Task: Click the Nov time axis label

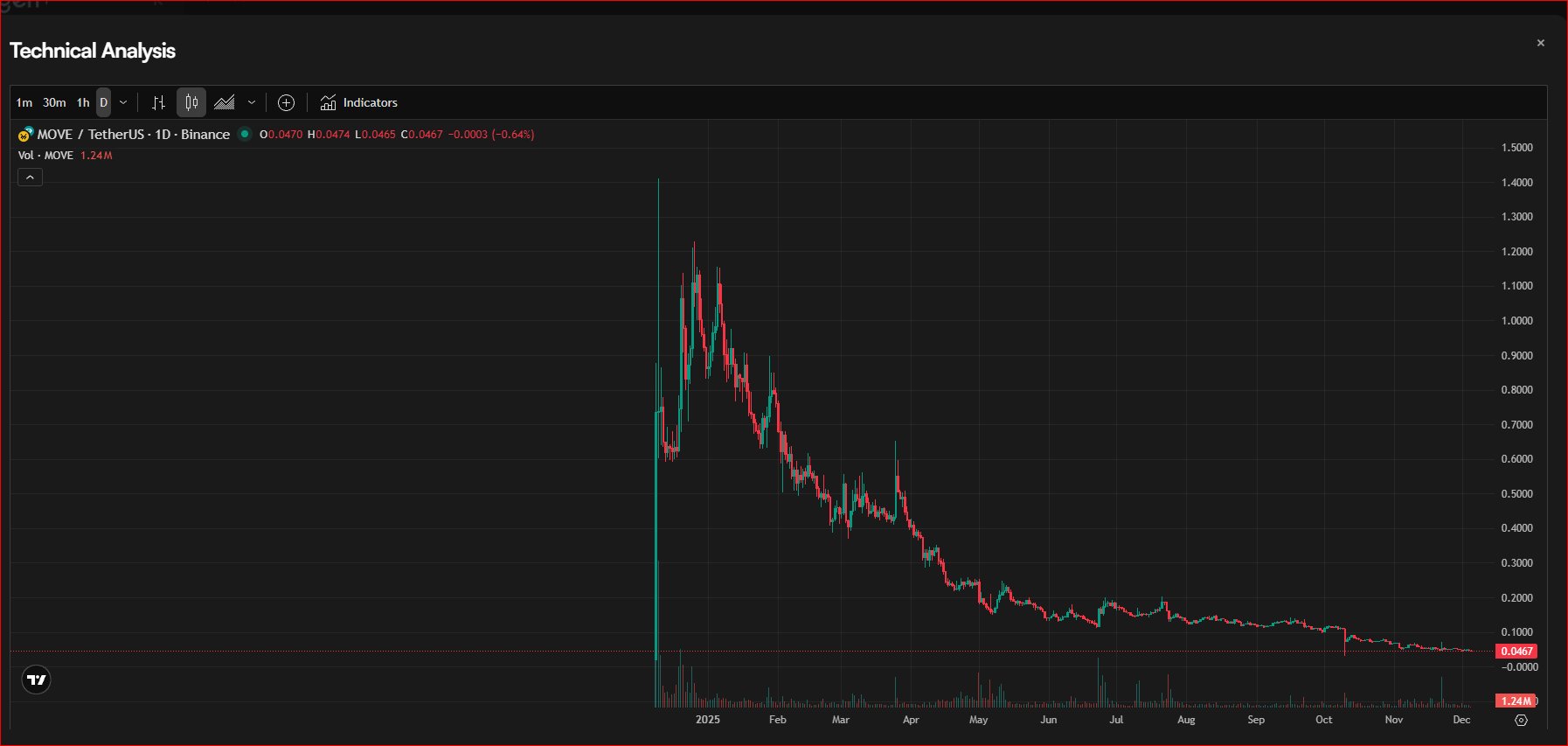Action: point(1394,720)
